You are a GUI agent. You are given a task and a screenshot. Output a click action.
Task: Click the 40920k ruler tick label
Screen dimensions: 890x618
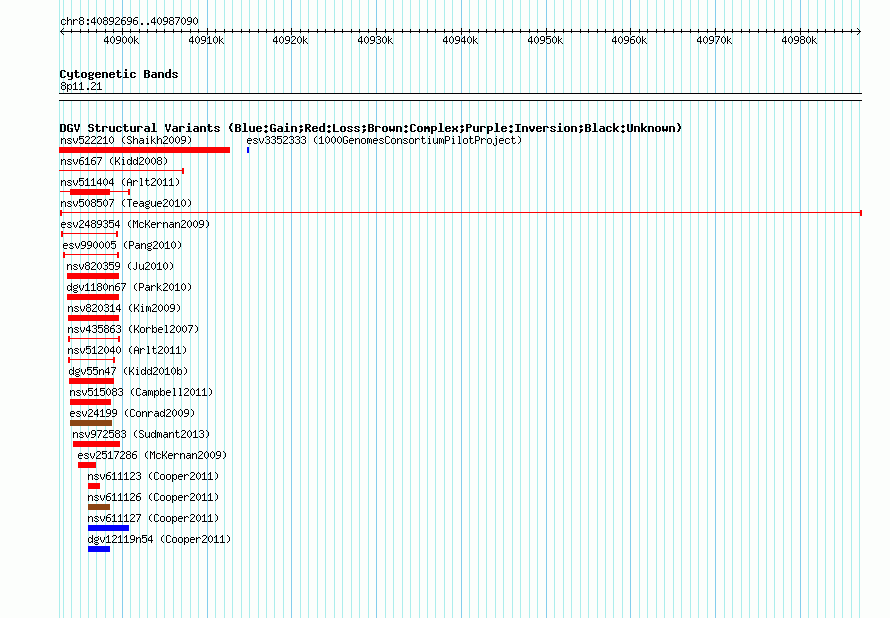(291, 40)
